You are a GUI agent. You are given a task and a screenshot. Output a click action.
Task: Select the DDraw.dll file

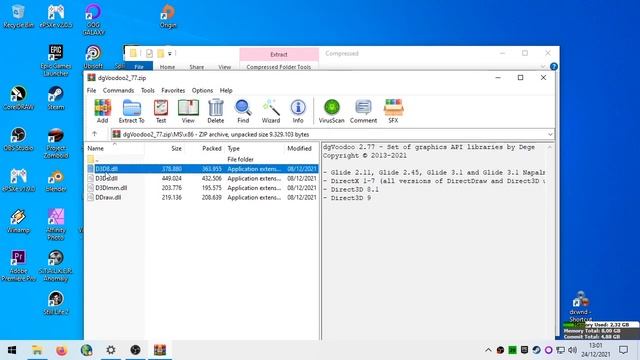pos(202,197)
